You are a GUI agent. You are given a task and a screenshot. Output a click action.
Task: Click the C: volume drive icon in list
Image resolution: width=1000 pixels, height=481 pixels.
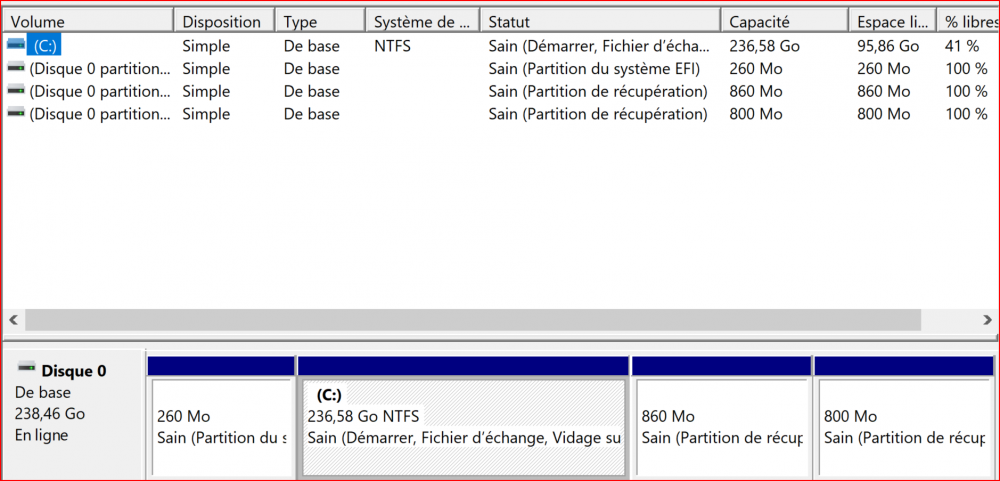[15, 45]
